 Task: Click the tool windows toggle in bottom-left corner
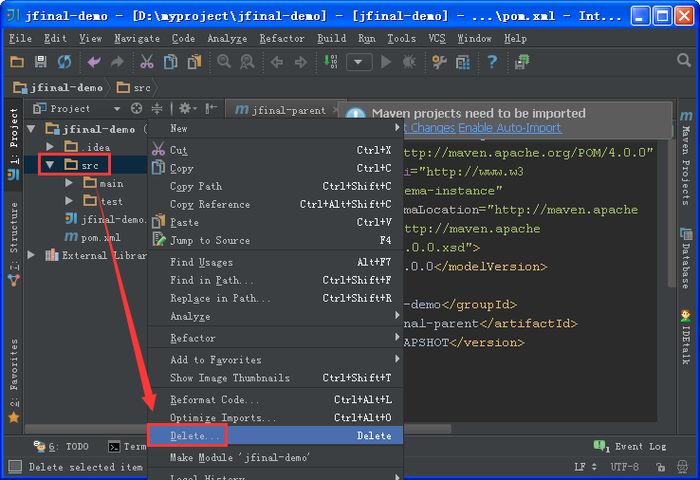tap(15, 467)
